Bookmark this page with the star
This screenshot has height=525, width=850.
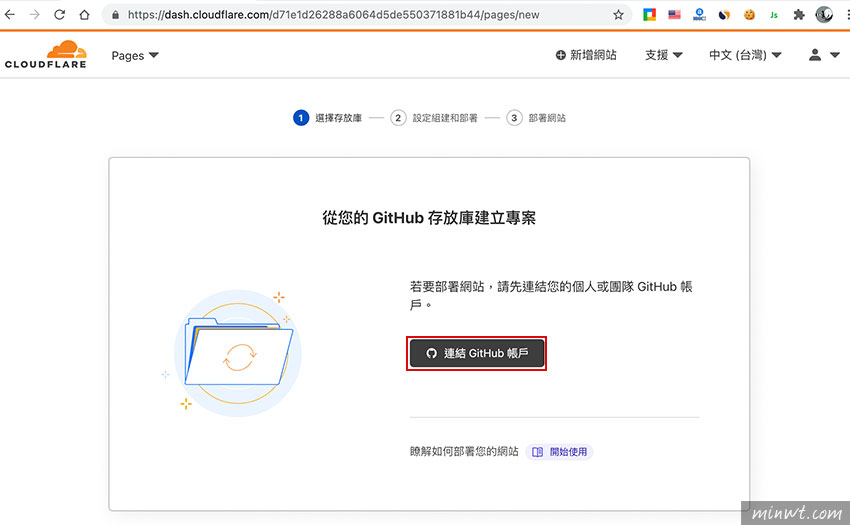(618, 15)
